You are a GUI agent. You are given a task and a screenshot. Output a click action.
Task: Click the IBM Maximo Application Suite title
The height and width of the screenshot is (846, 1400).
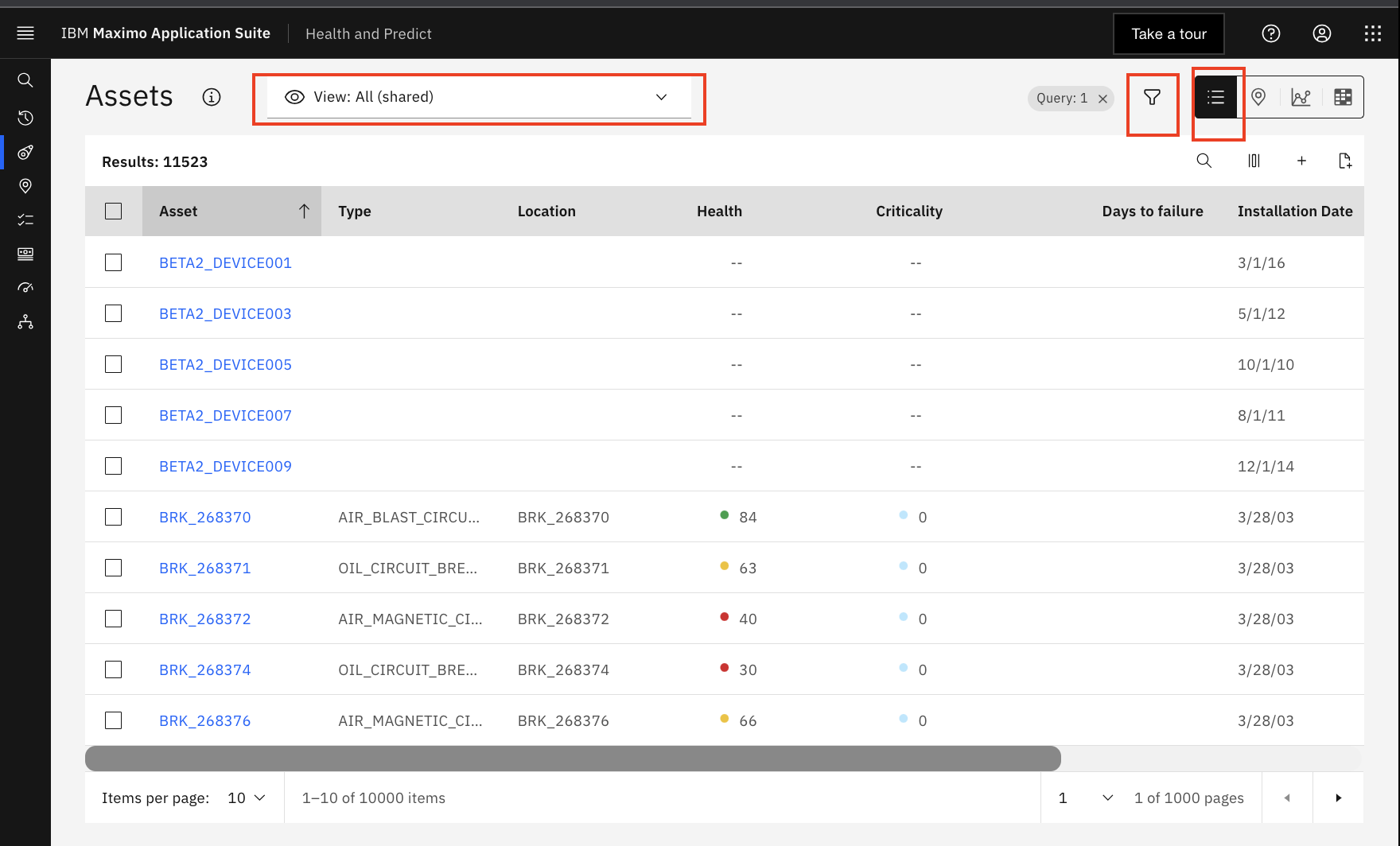(165, 33)
